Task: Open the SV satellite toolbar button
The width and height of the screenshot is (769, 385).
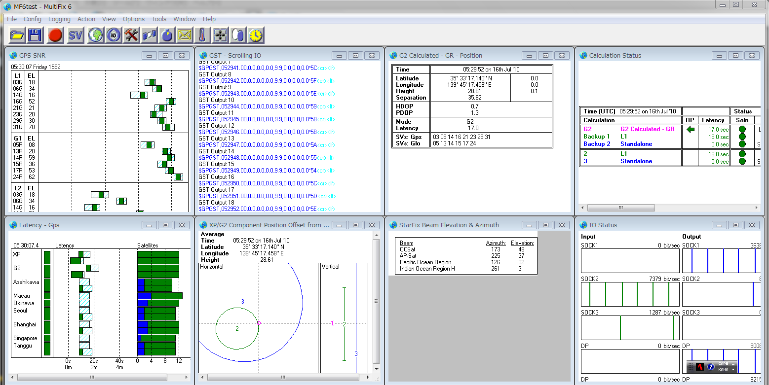Action: click(x=75, y=35)
